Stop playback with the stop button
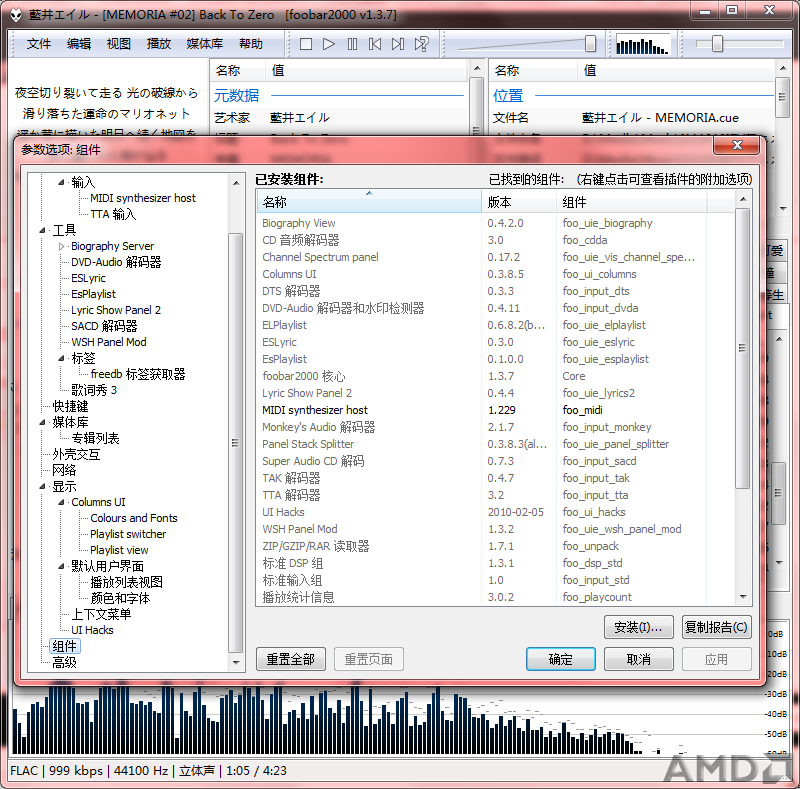Image resolution: width=800 pixels, height=789 pixels. [306, 44]
